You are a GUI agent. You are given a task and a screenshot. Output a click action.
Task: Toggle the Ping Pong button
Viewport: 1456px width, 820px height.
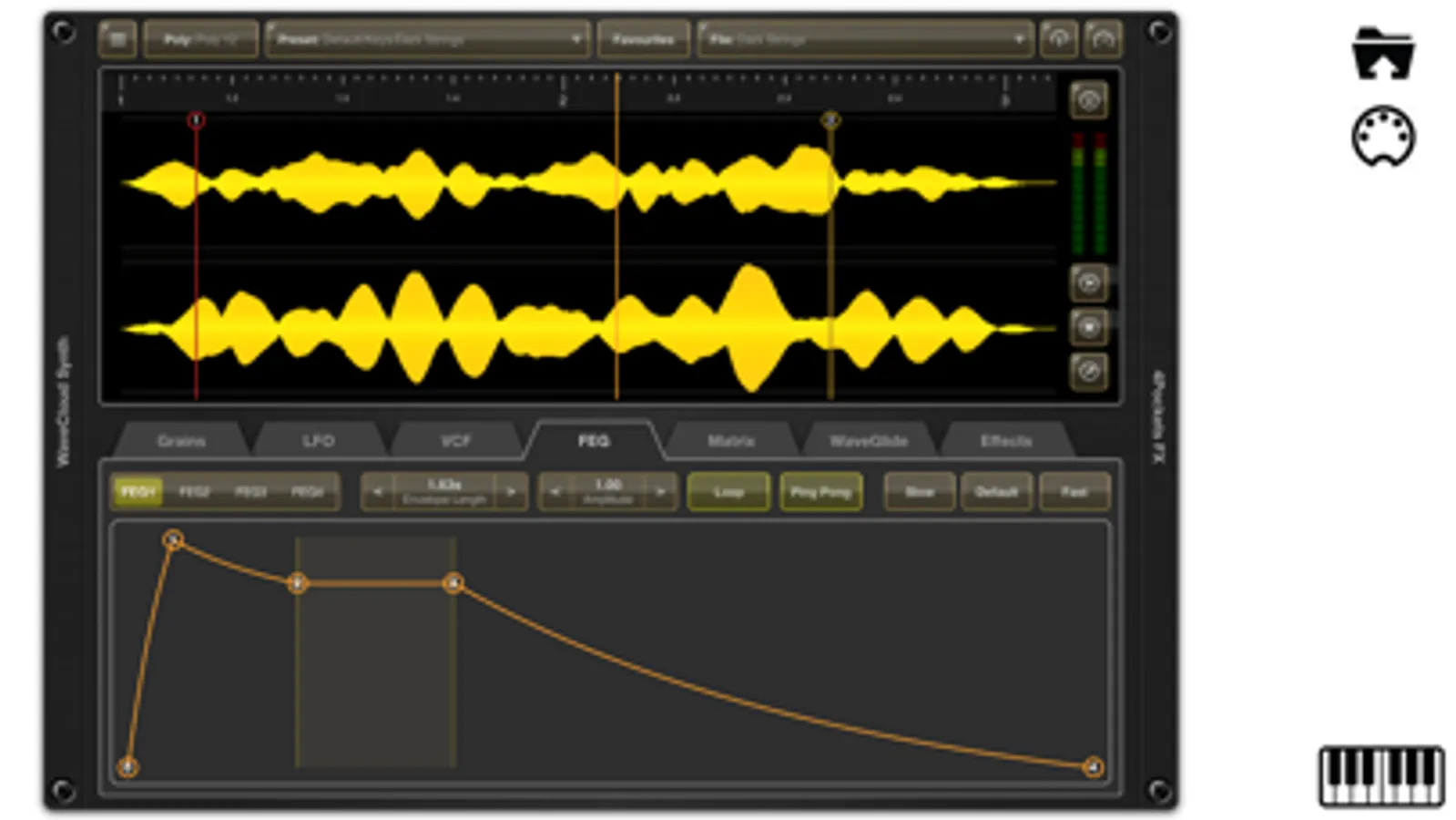tap(820, 492)
